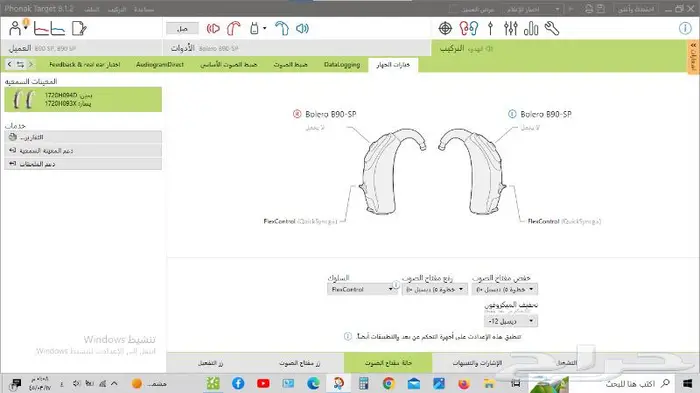Viewport: 700px width, 393px height.
Task: Open the bar chart icon
Action: (531, 29)
